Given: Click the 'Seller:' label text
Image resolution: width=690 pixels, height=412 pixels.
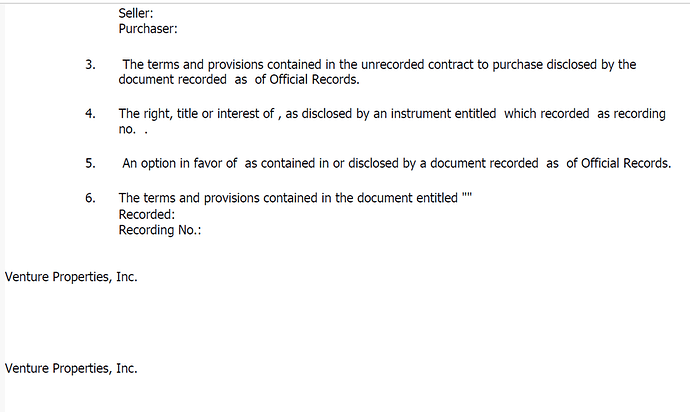Looking at the screenshot, I should 136,13.
